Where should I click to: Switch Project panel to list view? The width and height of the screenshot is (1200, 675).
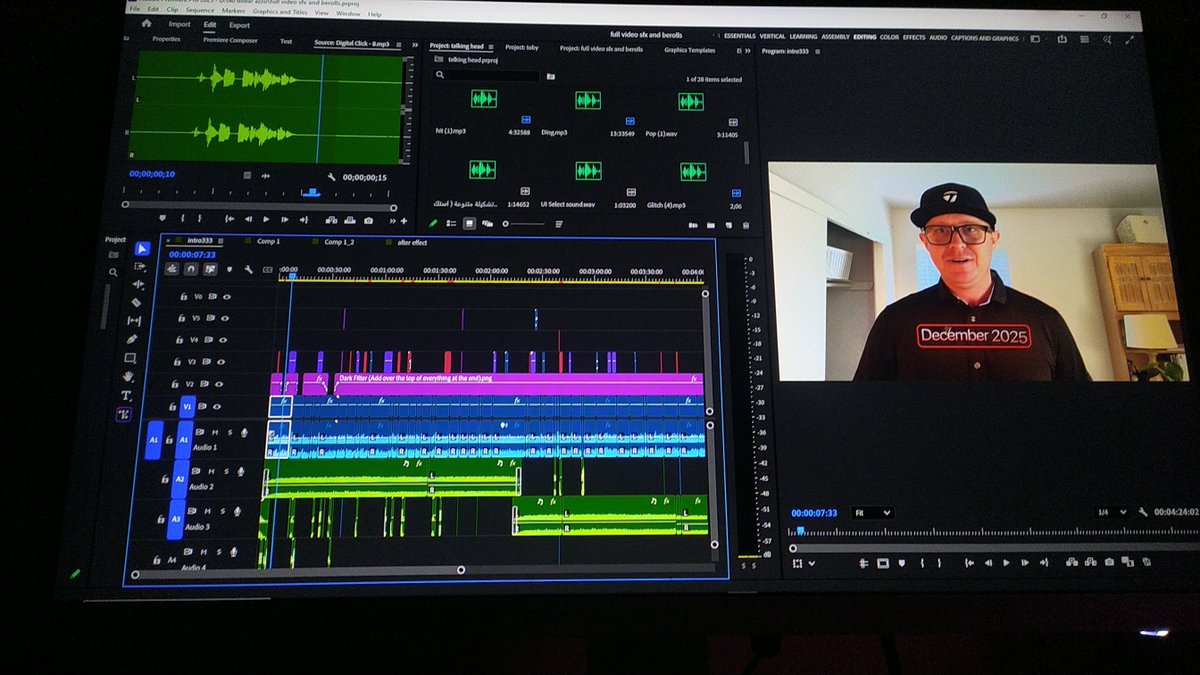coord(451,224)
